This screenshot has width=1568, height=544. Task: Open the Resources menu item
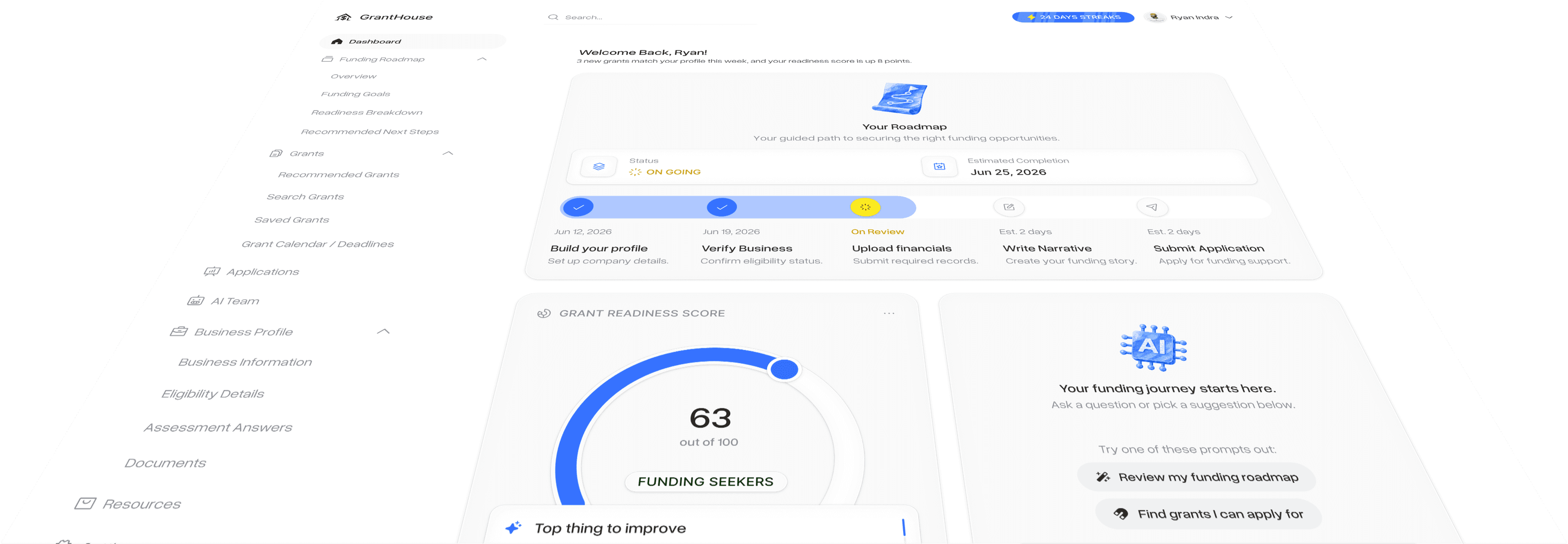[x=141, y=504]
